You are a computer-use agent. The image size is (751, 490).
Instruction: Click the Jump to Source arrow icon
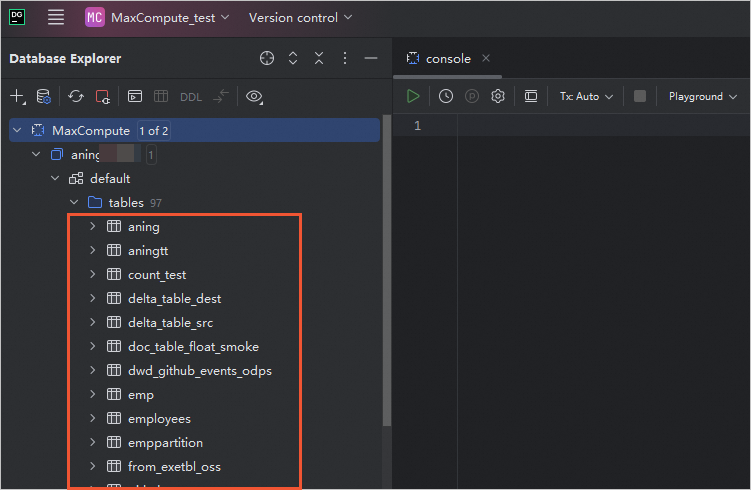(221, 96)
